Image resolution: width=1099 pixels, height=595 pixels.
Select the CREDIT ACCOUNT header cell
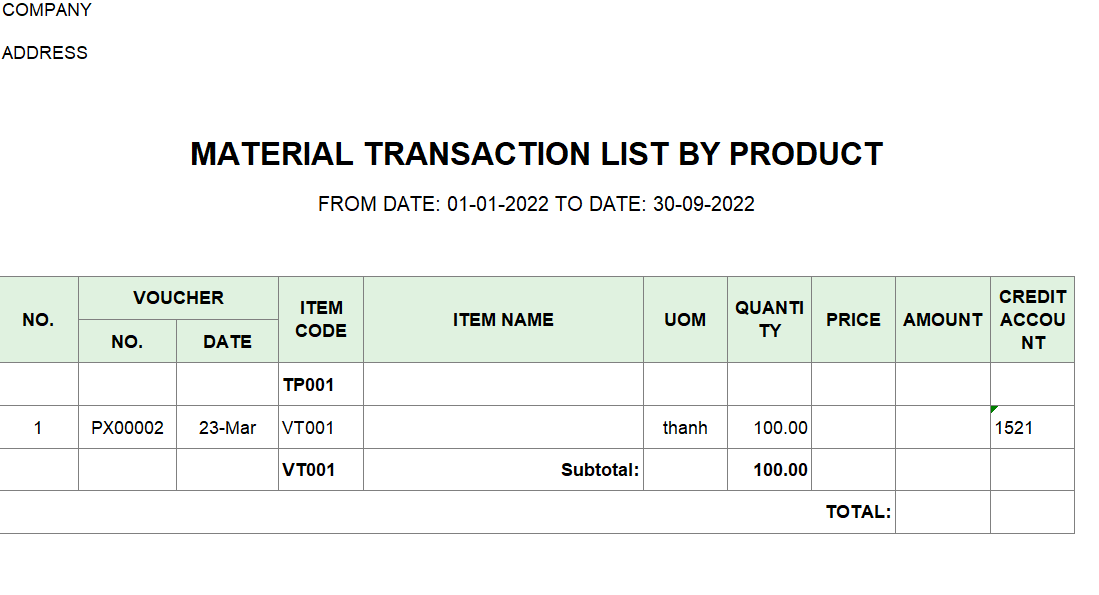pyautogui.click(x=1032, y=320)
